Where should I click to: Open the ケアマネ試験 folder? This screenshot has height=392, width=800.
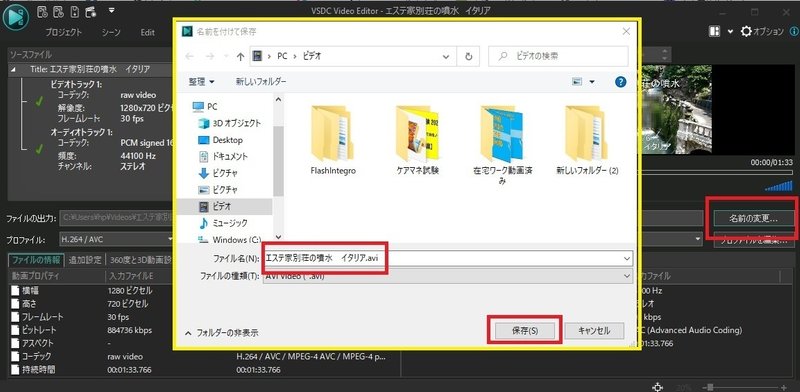coord(417,140)
